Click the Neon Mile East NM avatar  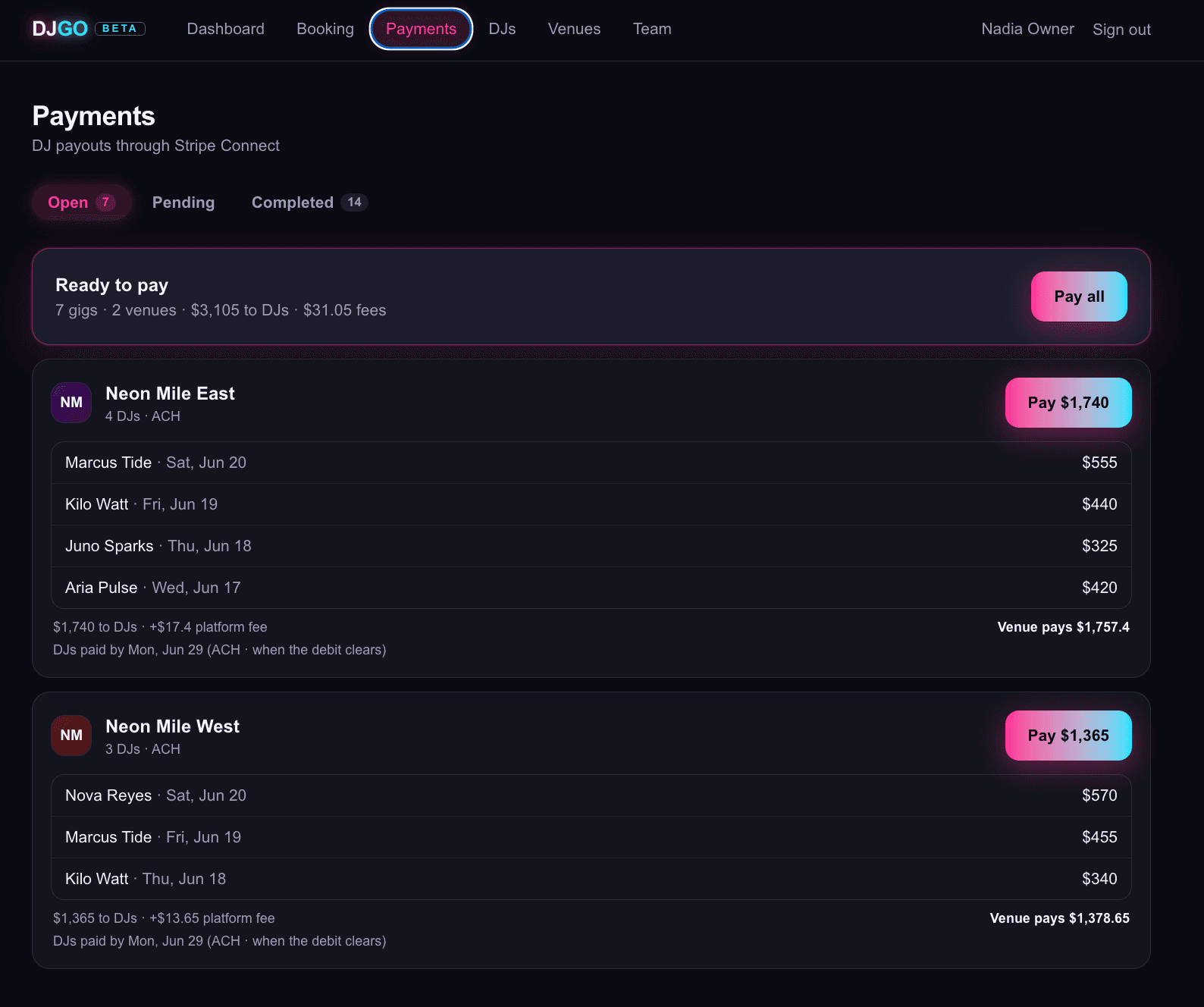click(71, 403)
